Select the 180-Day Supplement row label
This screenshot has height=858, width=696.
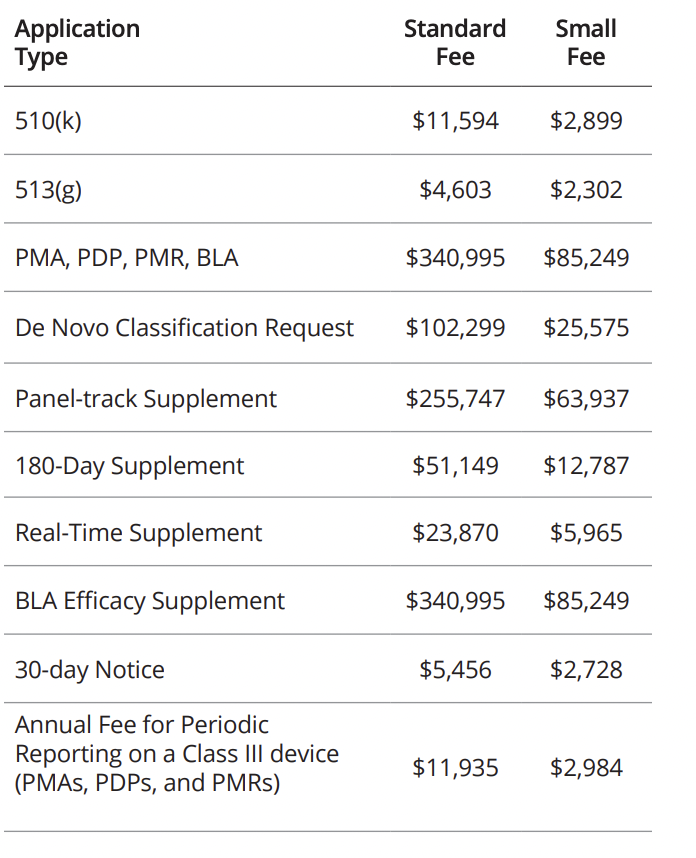click(129, 466)
